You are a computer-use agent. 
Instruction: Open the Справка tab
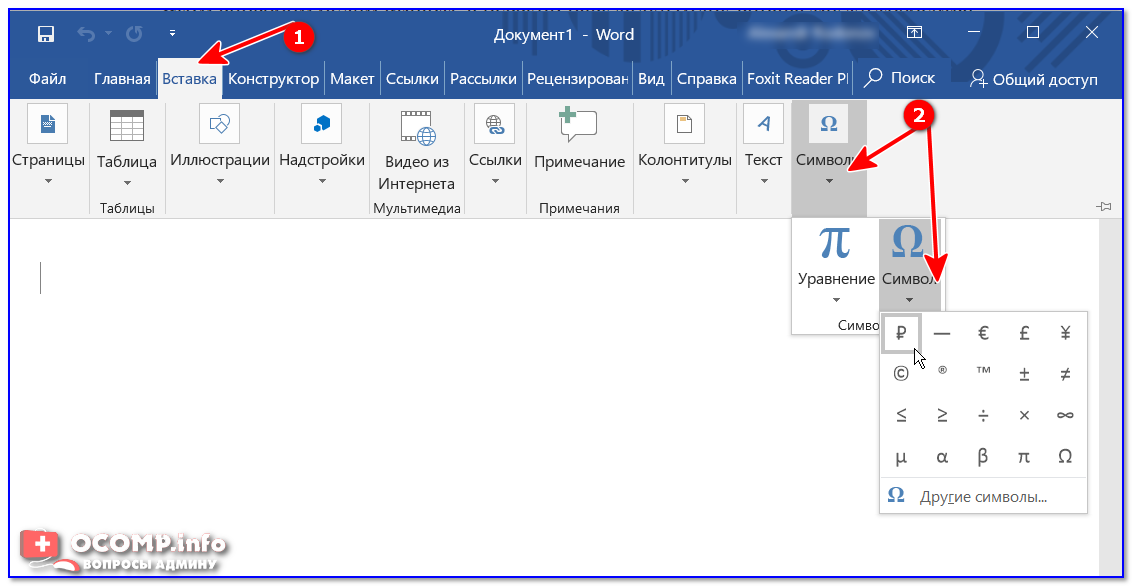click(x=707, y=79)
